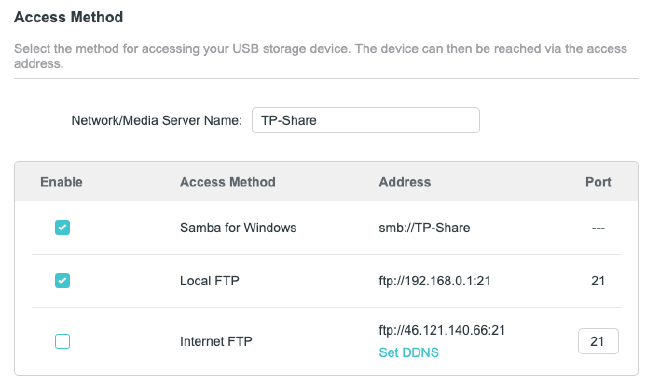Click the Access Method section heading
This screenshot has height=387, width=660.
pos(69,17)
